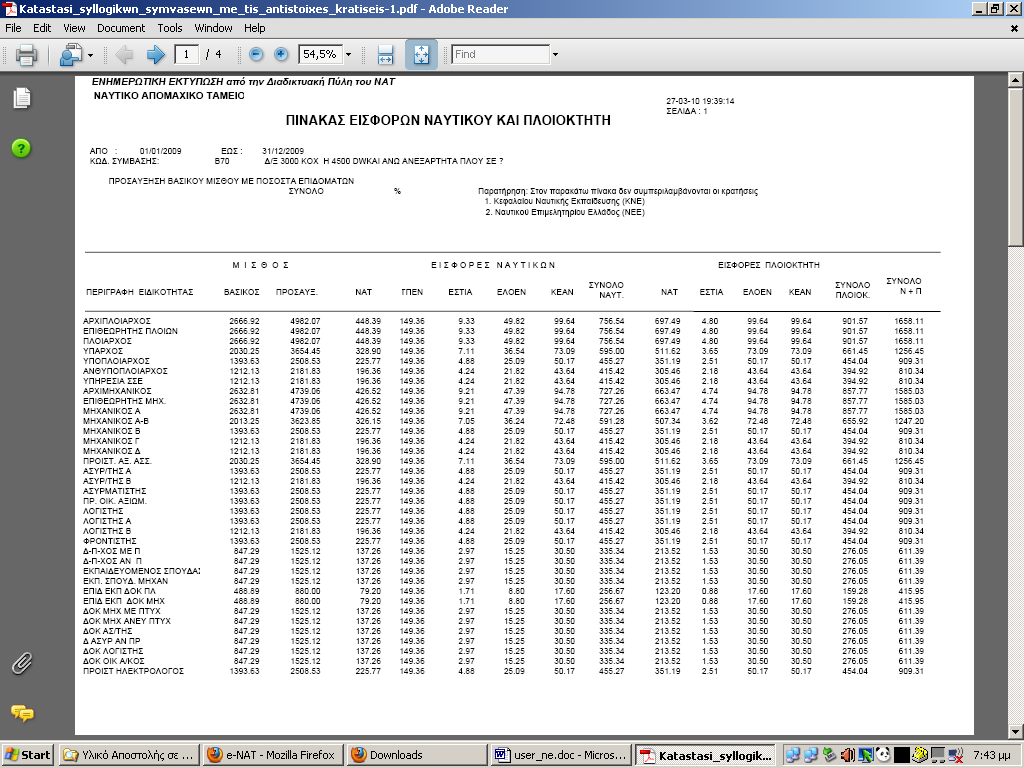
Task: Go to next page arrow
Action: (x=155, y=54)
